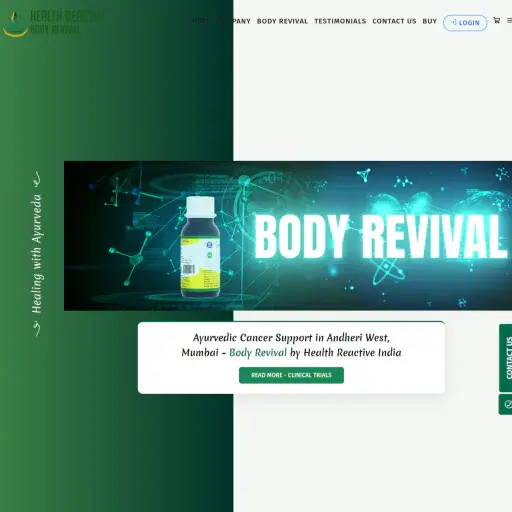Click the WhatsApp icon on side tab

(x=508, y=404)
